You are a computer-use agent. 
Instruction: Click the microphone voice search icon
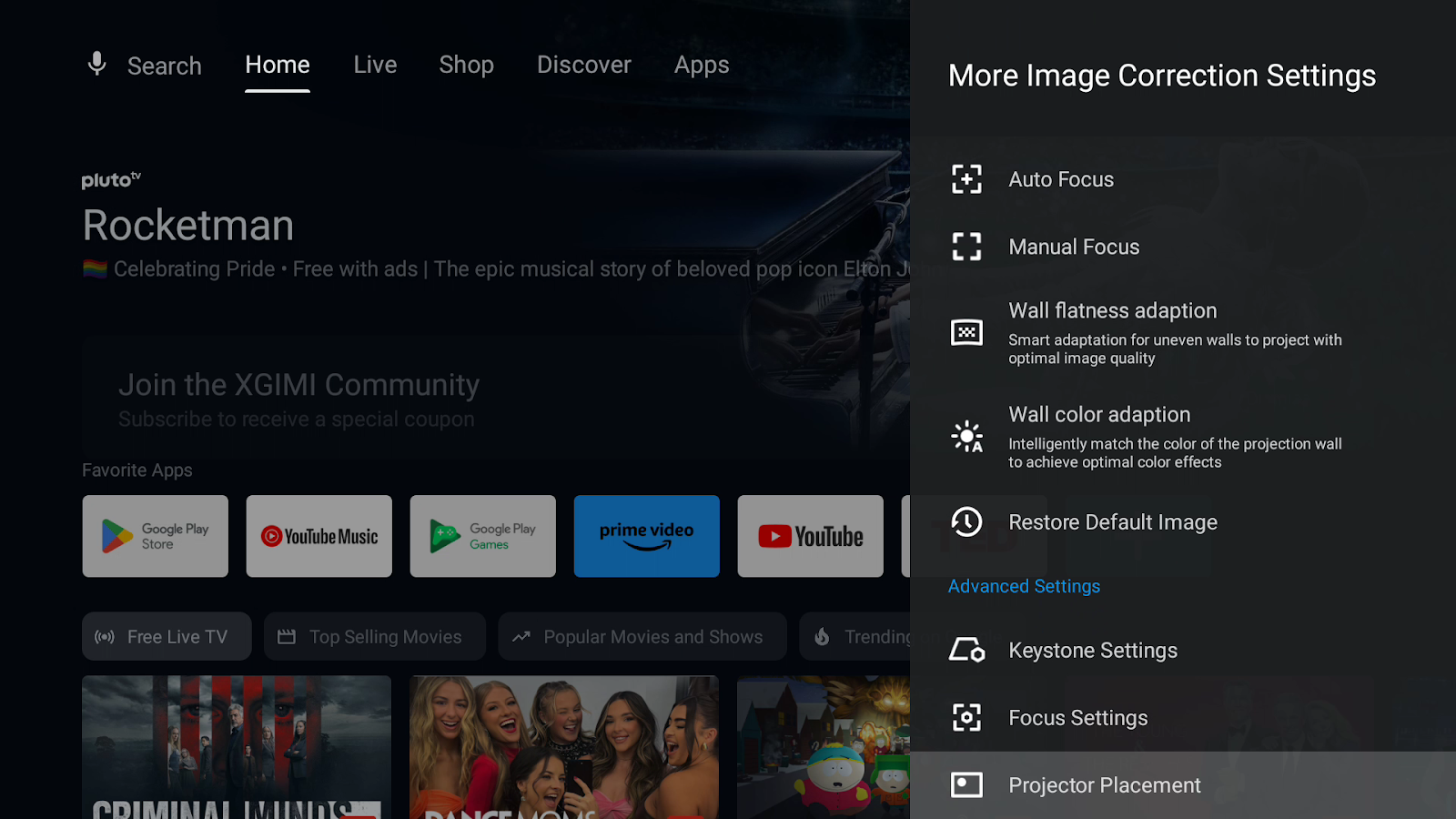96,65
